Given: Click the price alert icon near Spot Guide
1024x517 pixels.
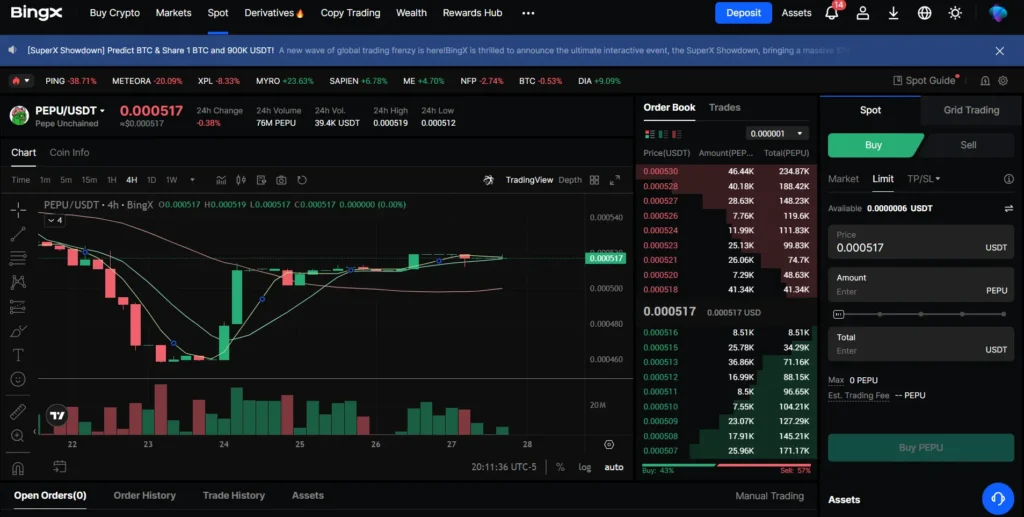Looking at the screenshot, I should click(x=985, y=81).
